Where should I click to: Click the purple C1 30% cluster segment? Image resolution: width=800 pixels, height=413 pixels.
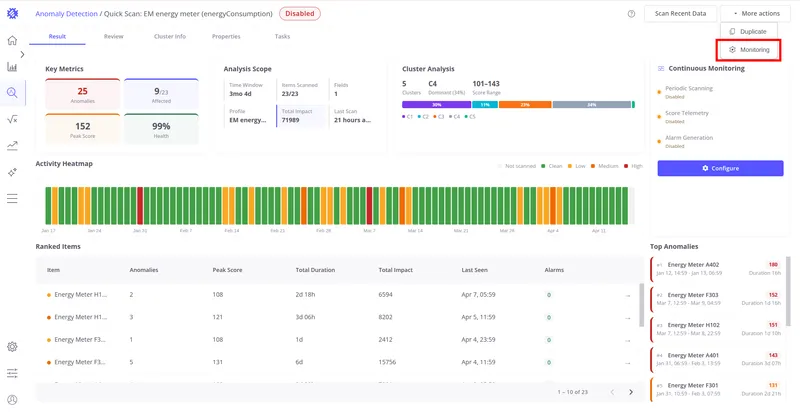click(436, 105)
